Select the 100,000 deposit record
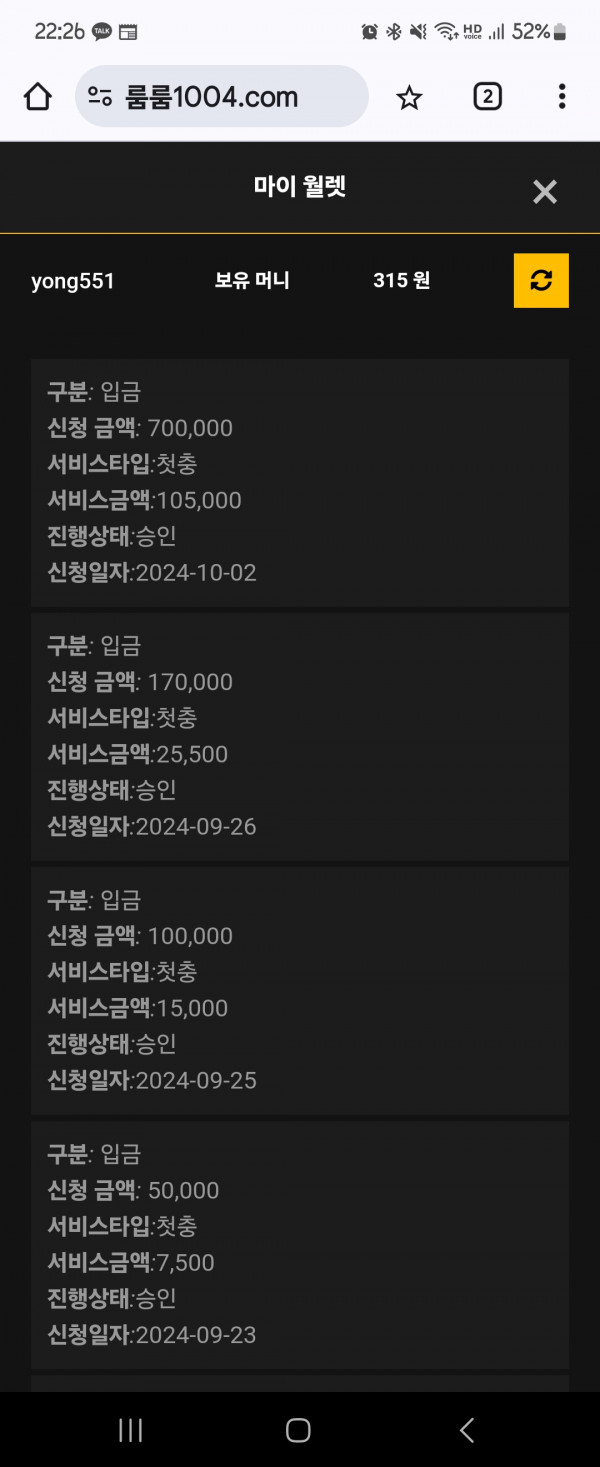The height and width of the screenshot is (1467, 600). 300,990
